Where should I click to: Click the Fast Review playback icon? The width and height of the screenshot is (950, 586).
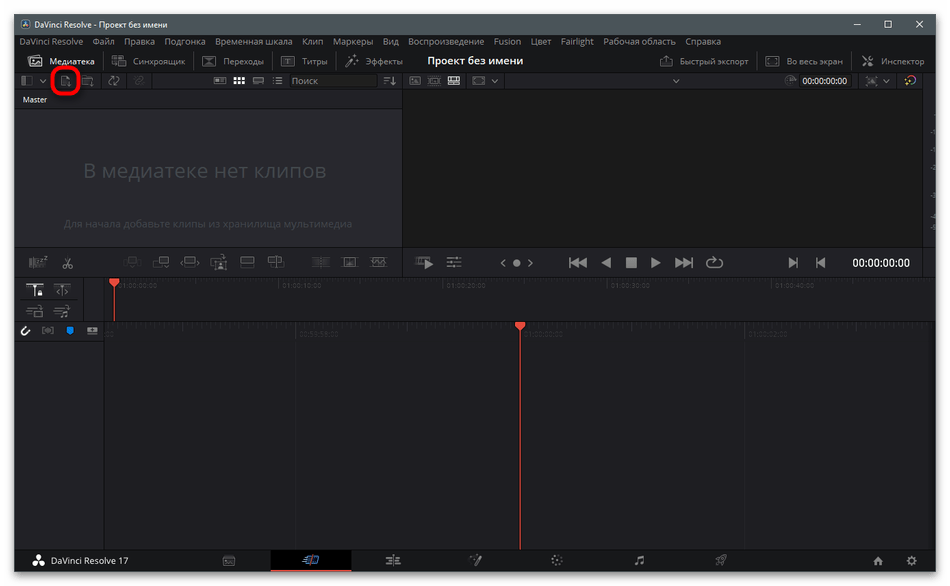pos(424,262)
